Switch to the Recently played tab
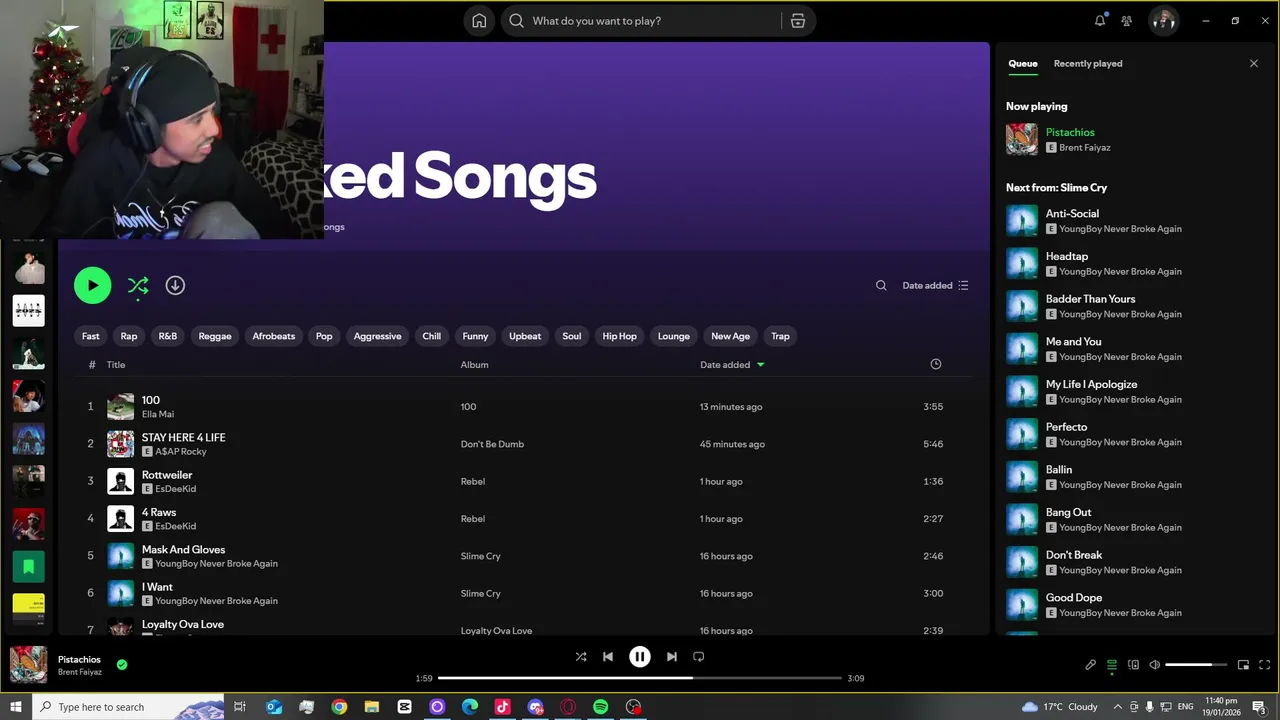This screenshot has width=1280, height=720. (x=1088, y=64)
